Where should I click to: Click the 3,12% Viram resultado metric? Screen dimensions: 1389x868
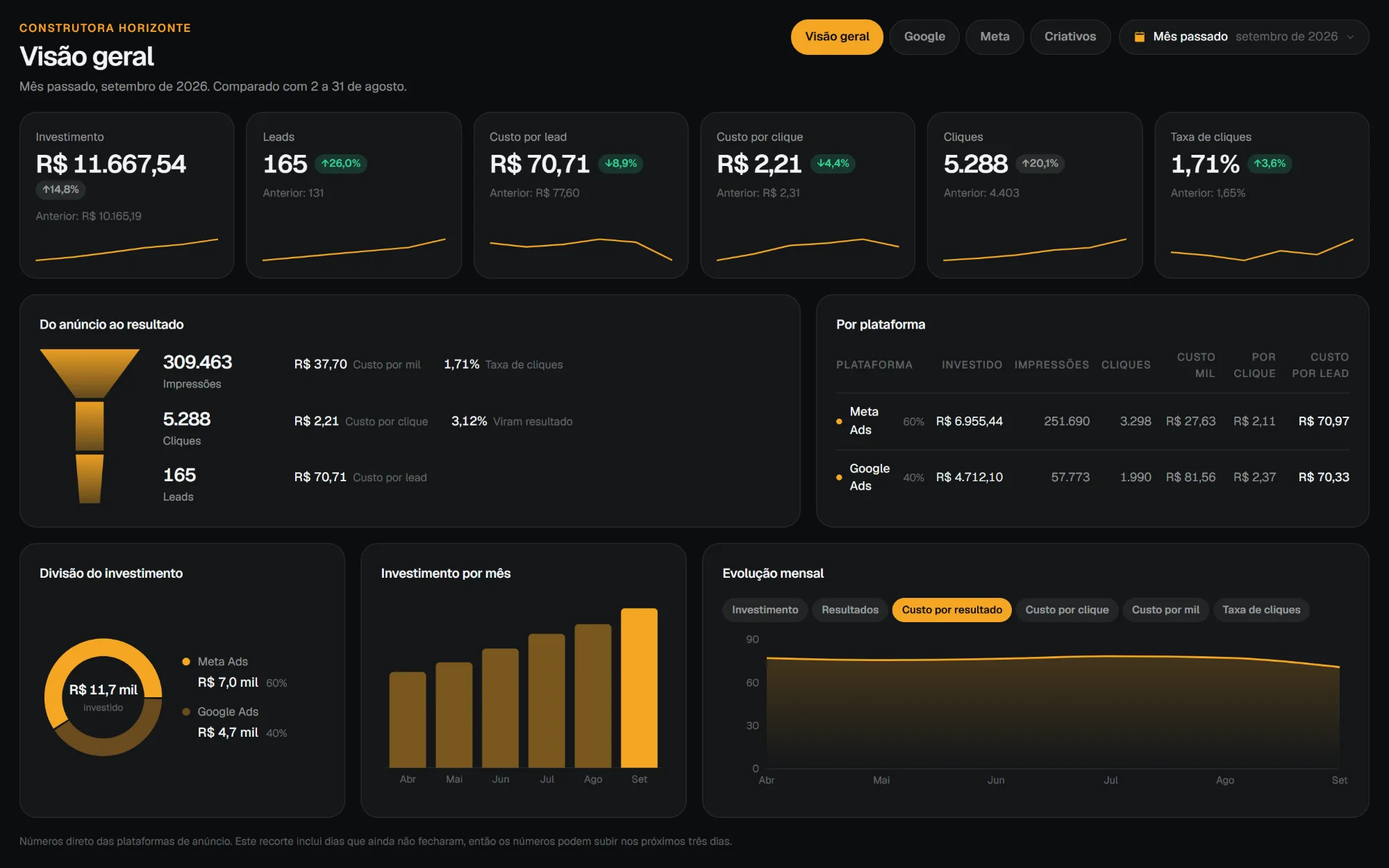(512, 422)
